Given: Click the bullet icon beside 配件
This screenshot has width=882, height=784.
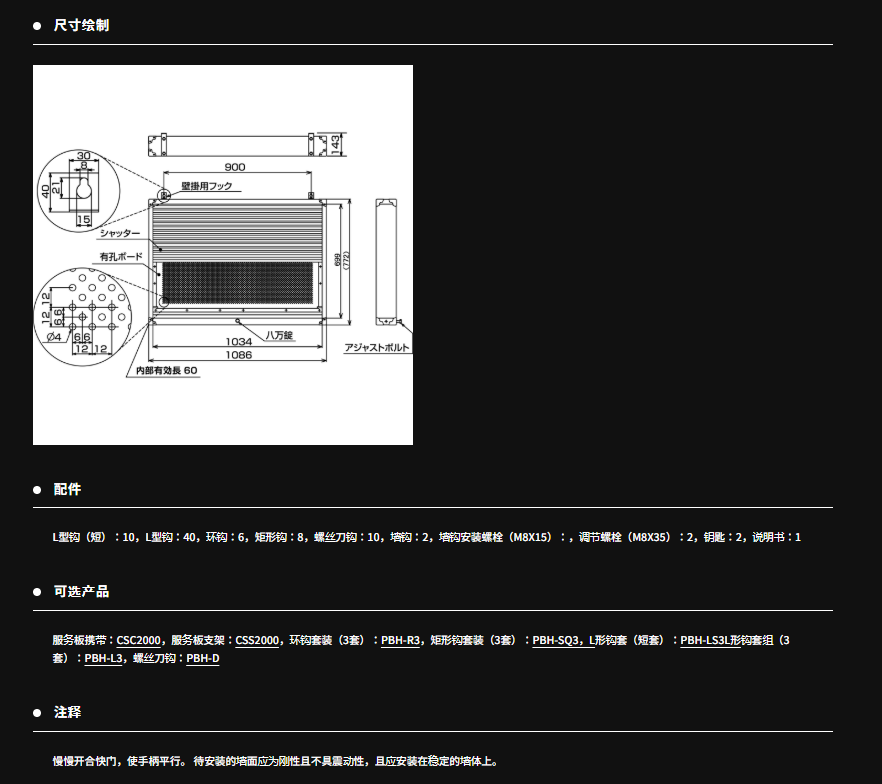Looking at the screenshot, I should [x=37, y=490].
